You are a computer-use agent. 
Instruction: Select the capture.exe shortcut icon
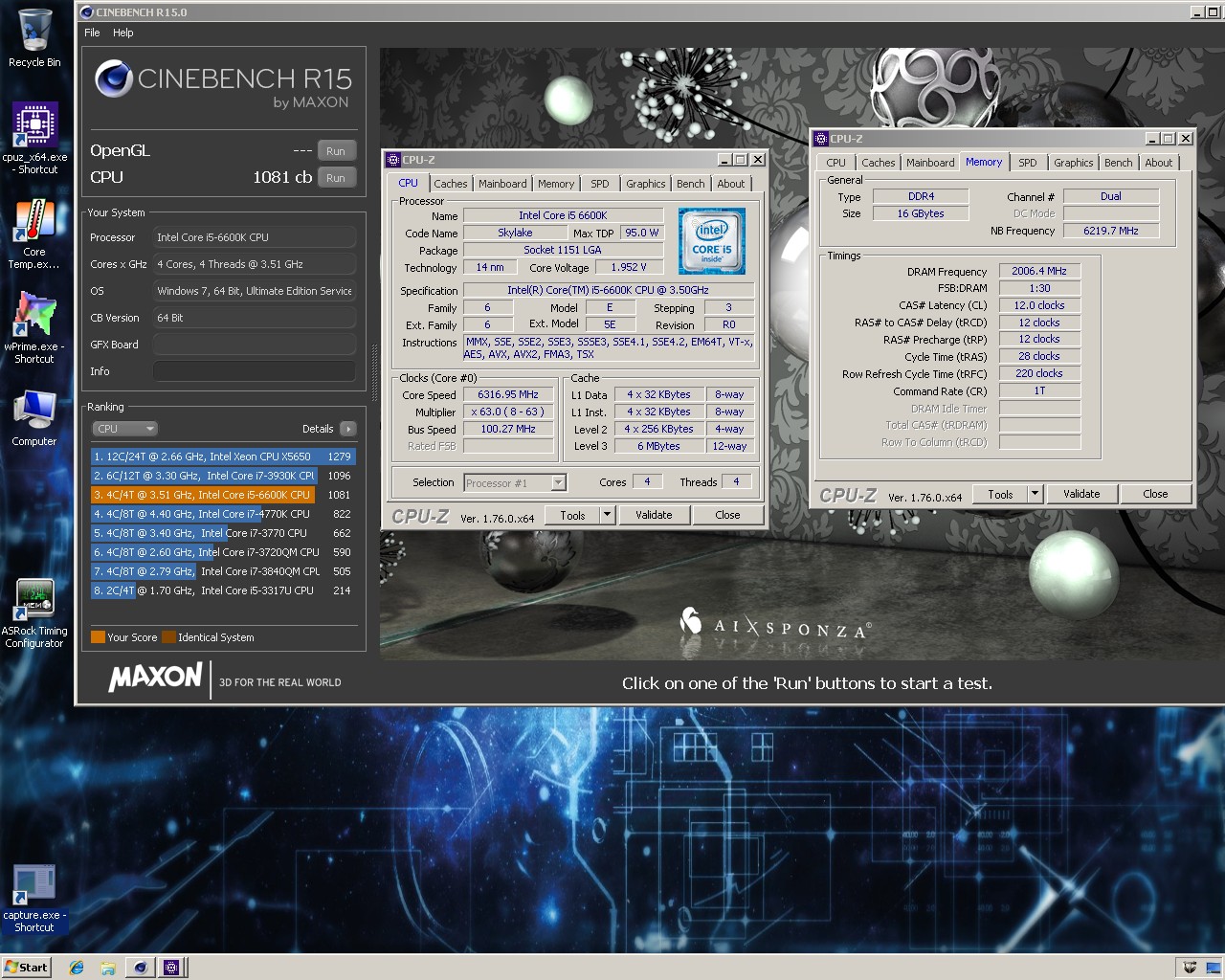point(33,885)
